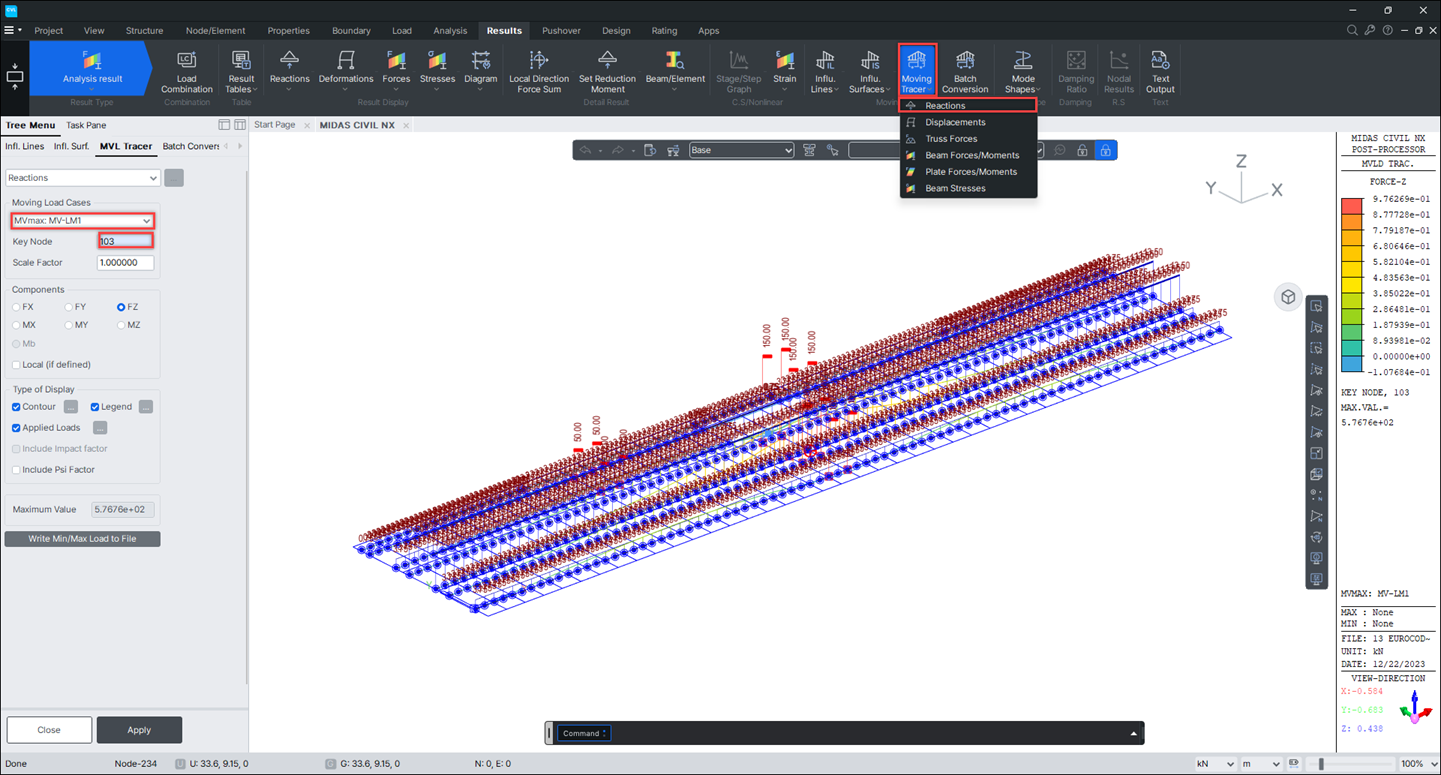Image resolution: width=1441 pixels, height=775 pixels.
Task: Open Contour details ellipsis button
Action: tap(71, 407)
